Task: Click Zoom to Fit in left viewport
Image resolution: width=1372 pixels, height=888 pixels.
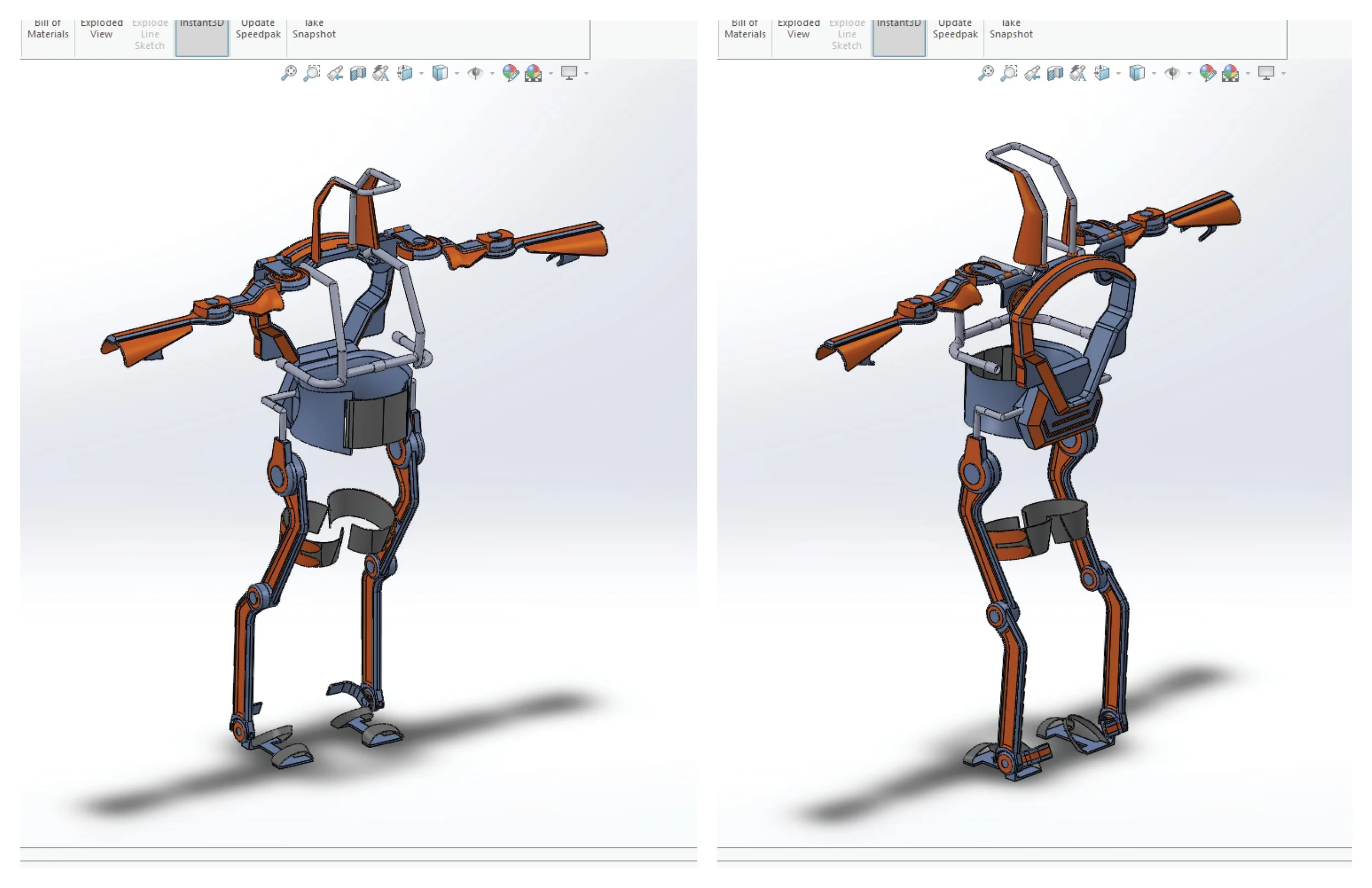Action: tap(288, 72)
